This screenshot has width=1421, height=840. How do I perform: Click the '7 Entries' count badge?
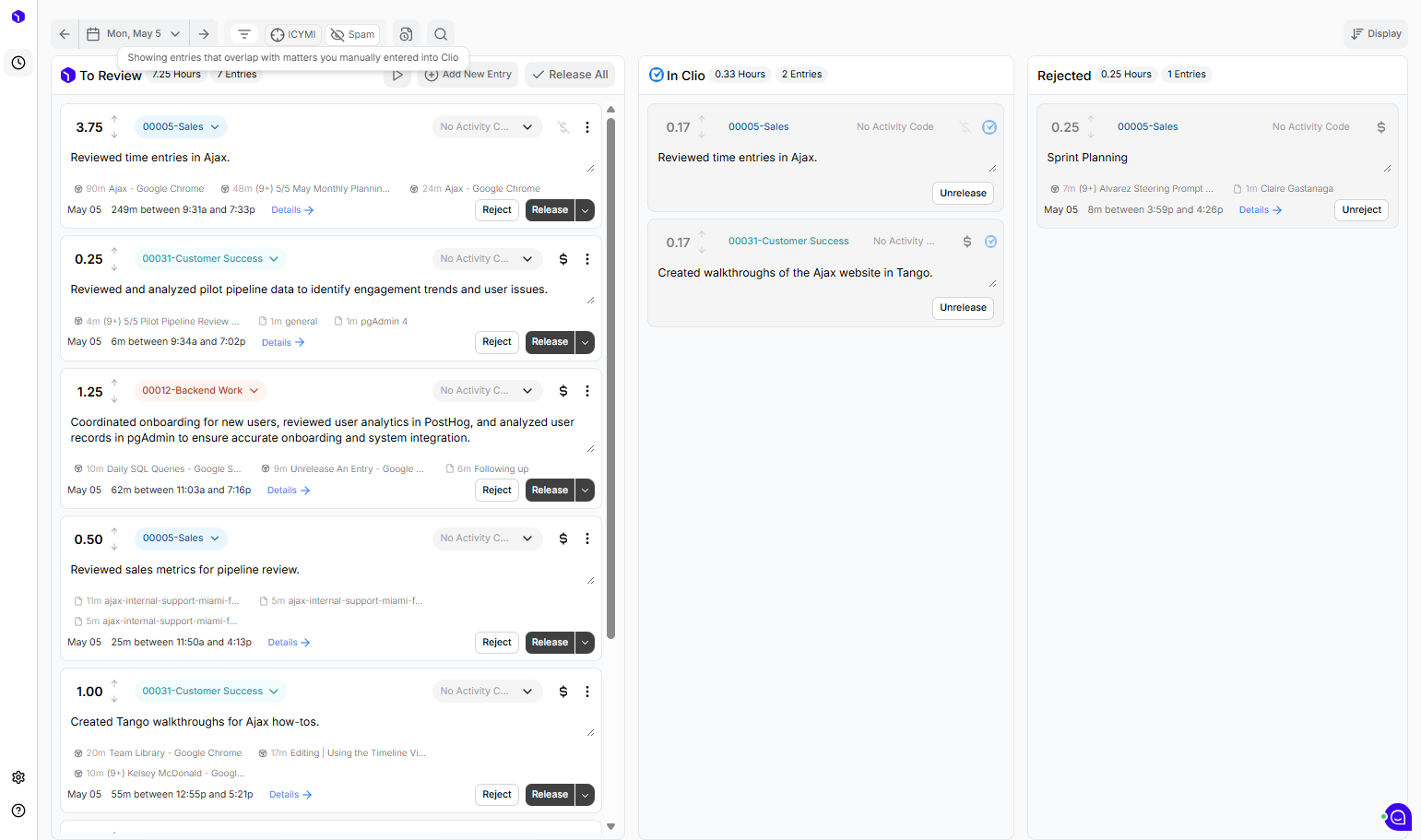point(237,75)
